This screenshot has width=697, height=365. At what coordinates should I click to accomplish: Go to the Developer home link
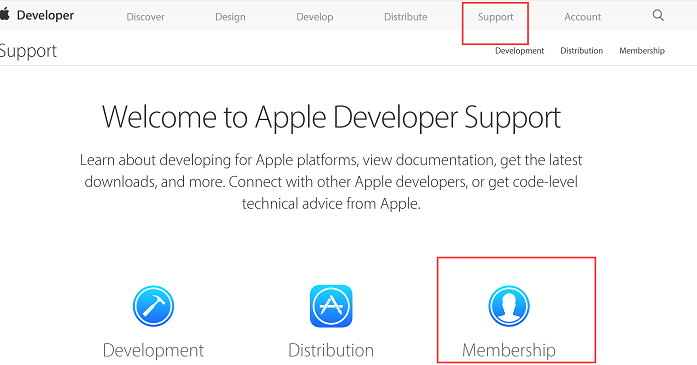(x=45, y=15)
